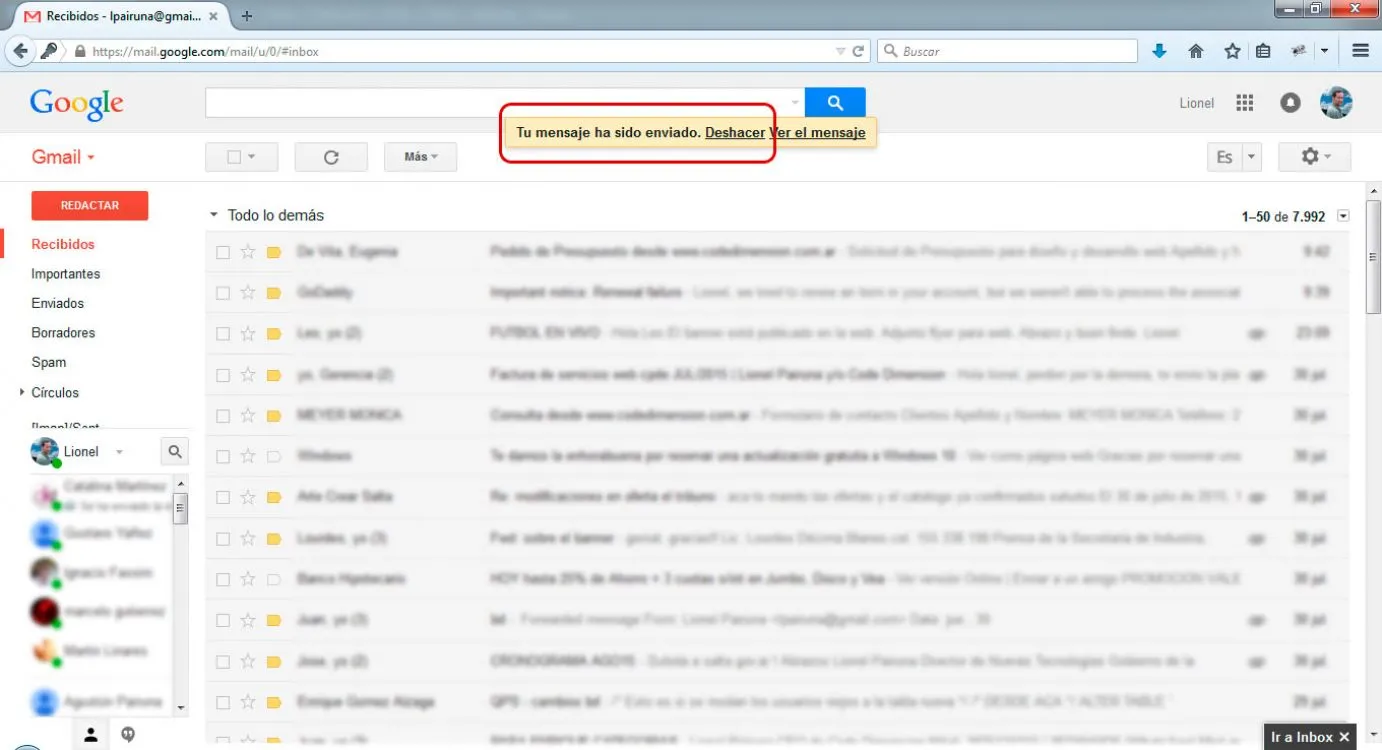Open Spam folder

point(49,362)
